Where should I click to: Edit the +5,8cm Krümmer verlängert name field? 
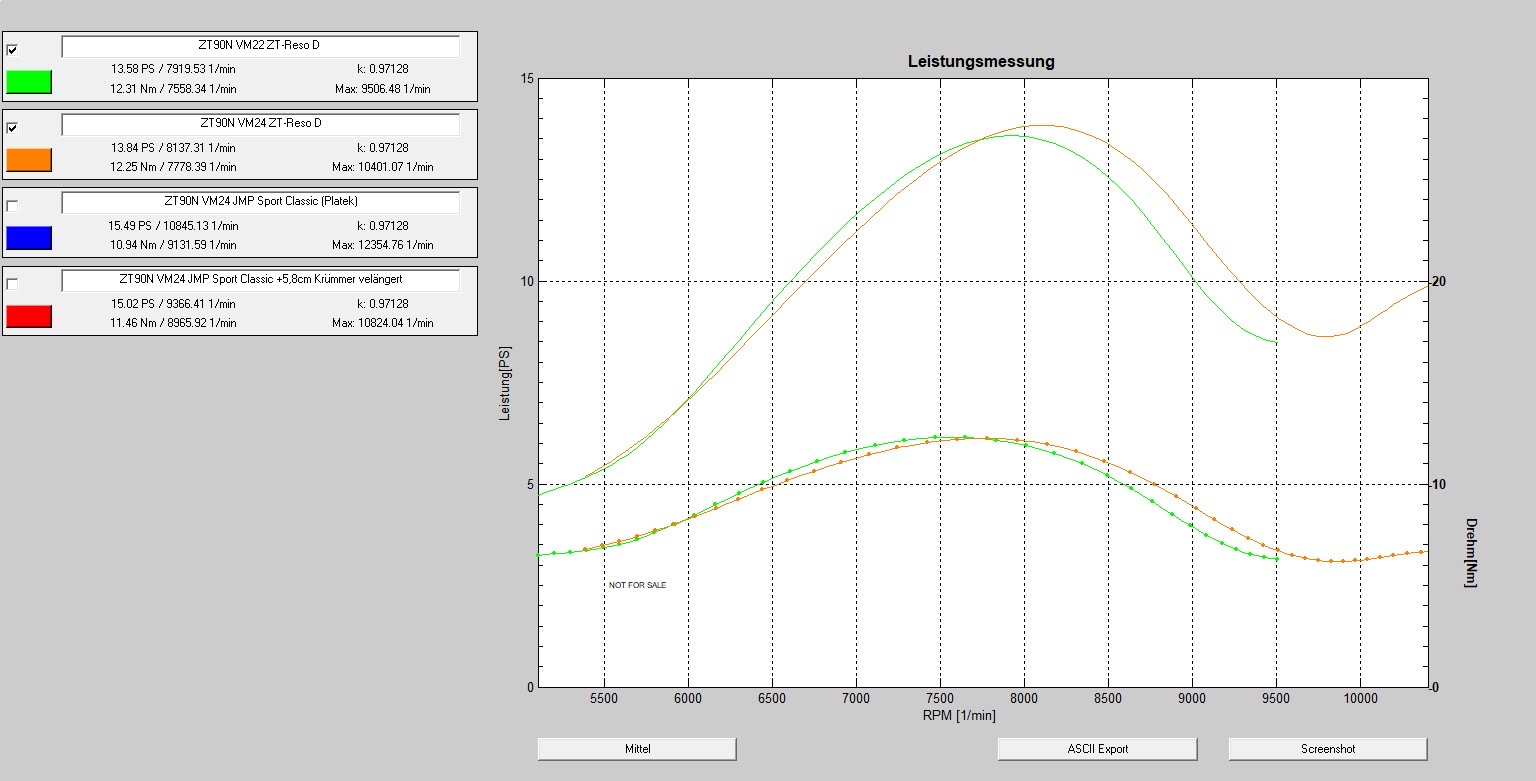point(260,280)
